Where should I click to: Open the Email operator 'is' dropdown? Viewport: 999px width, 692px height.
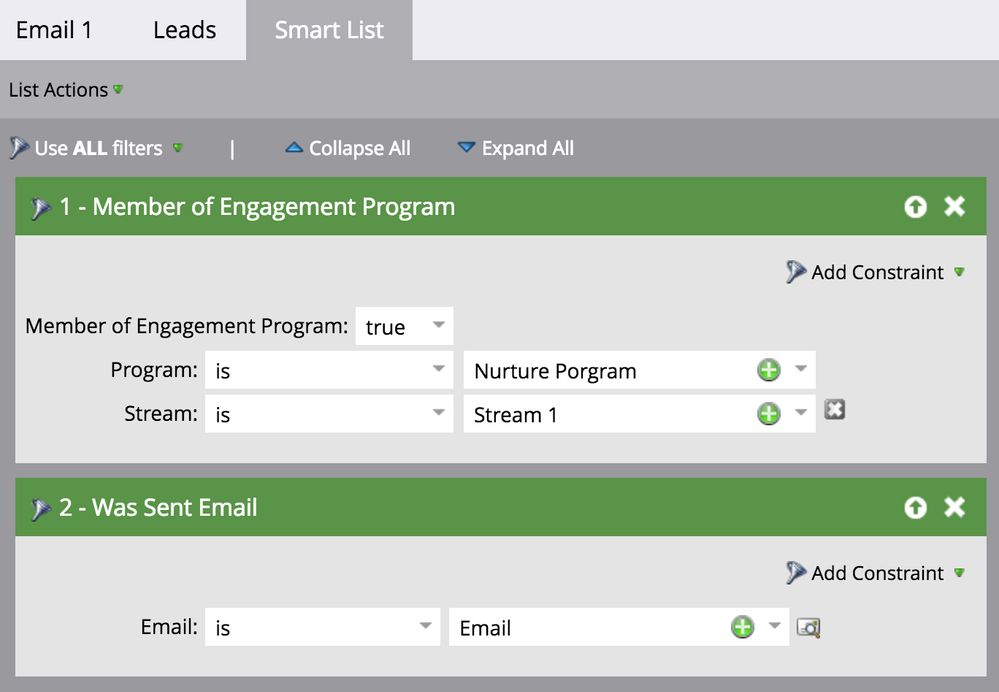pyautogui.click(x=322, y=627)
